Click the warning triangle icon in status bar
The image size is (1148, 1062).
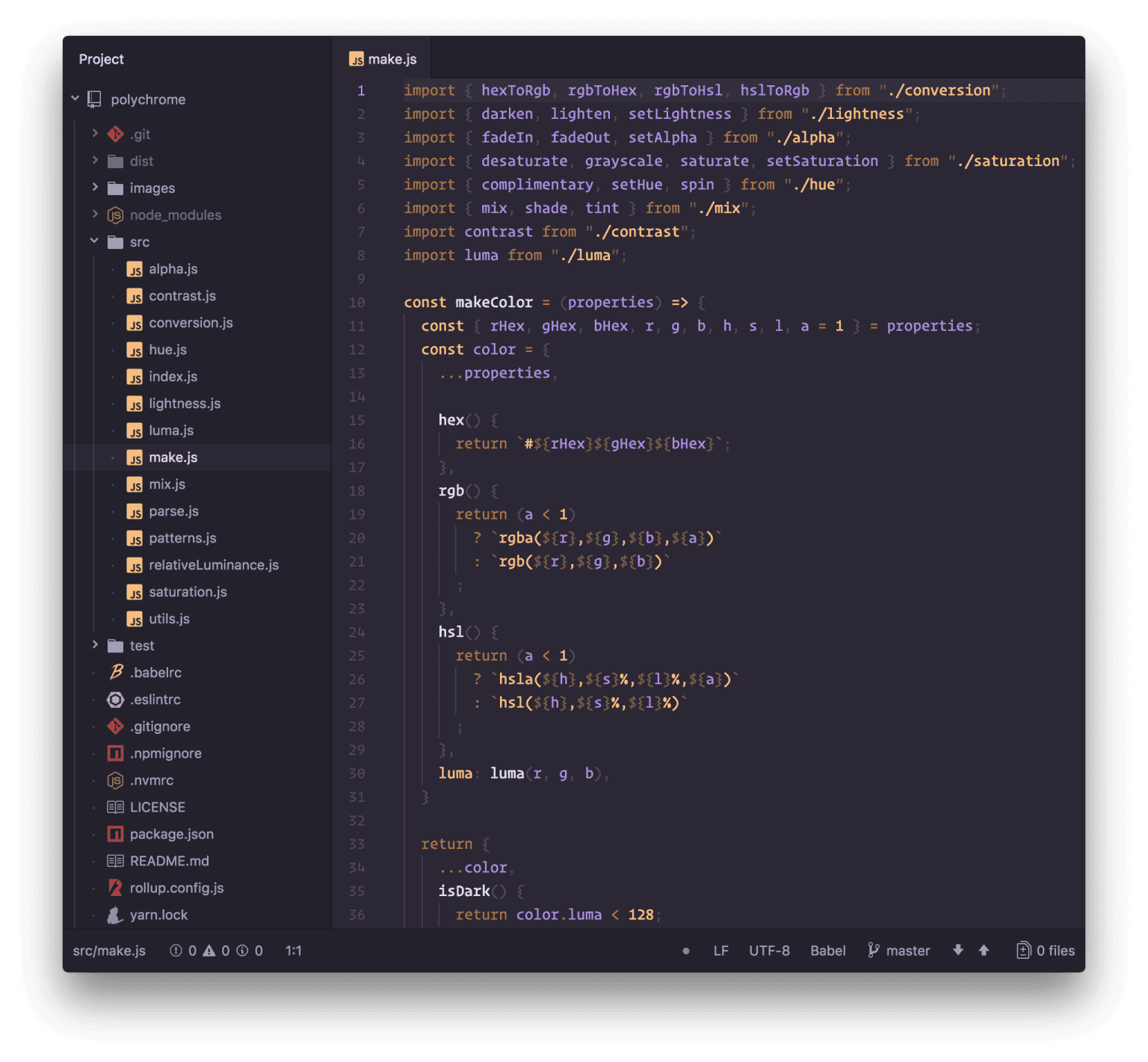click(210, 950)
